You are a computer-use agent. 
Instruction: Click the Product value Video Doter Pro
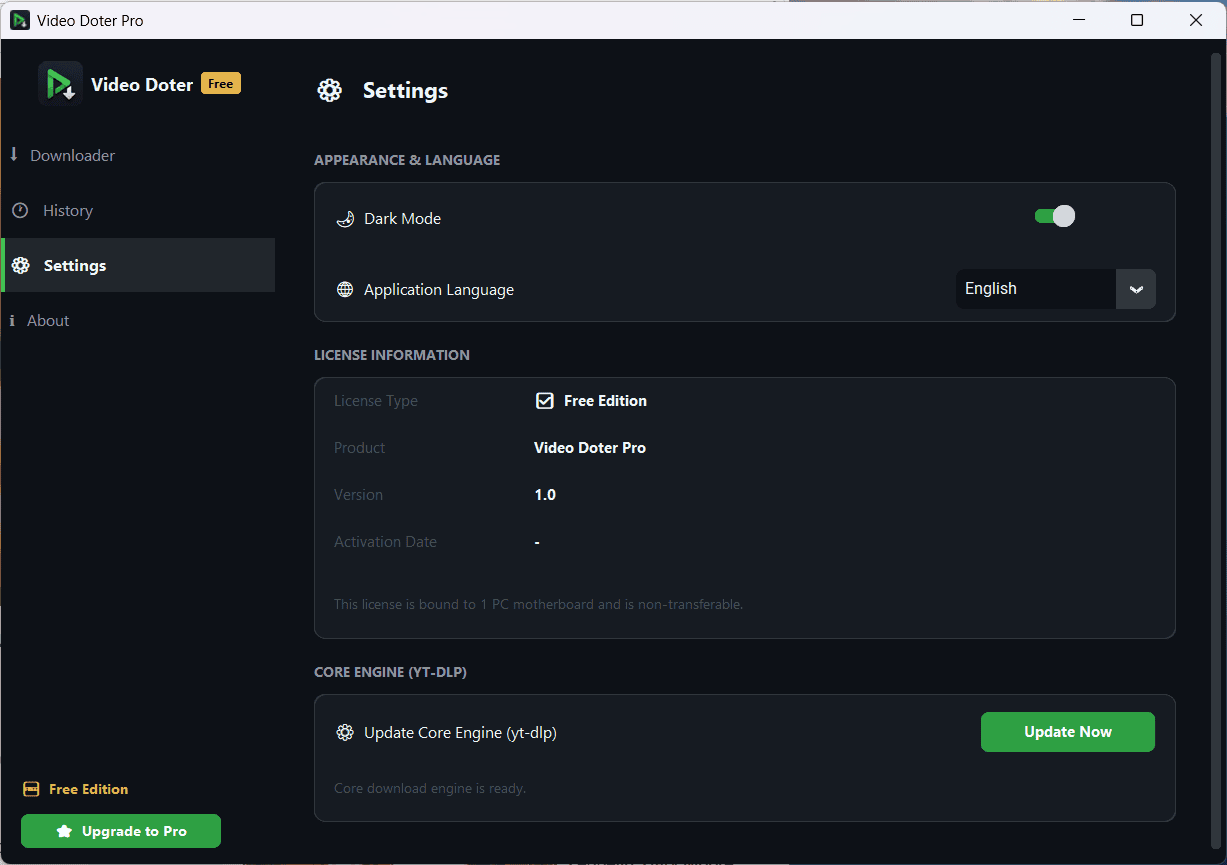coord(590,448)
